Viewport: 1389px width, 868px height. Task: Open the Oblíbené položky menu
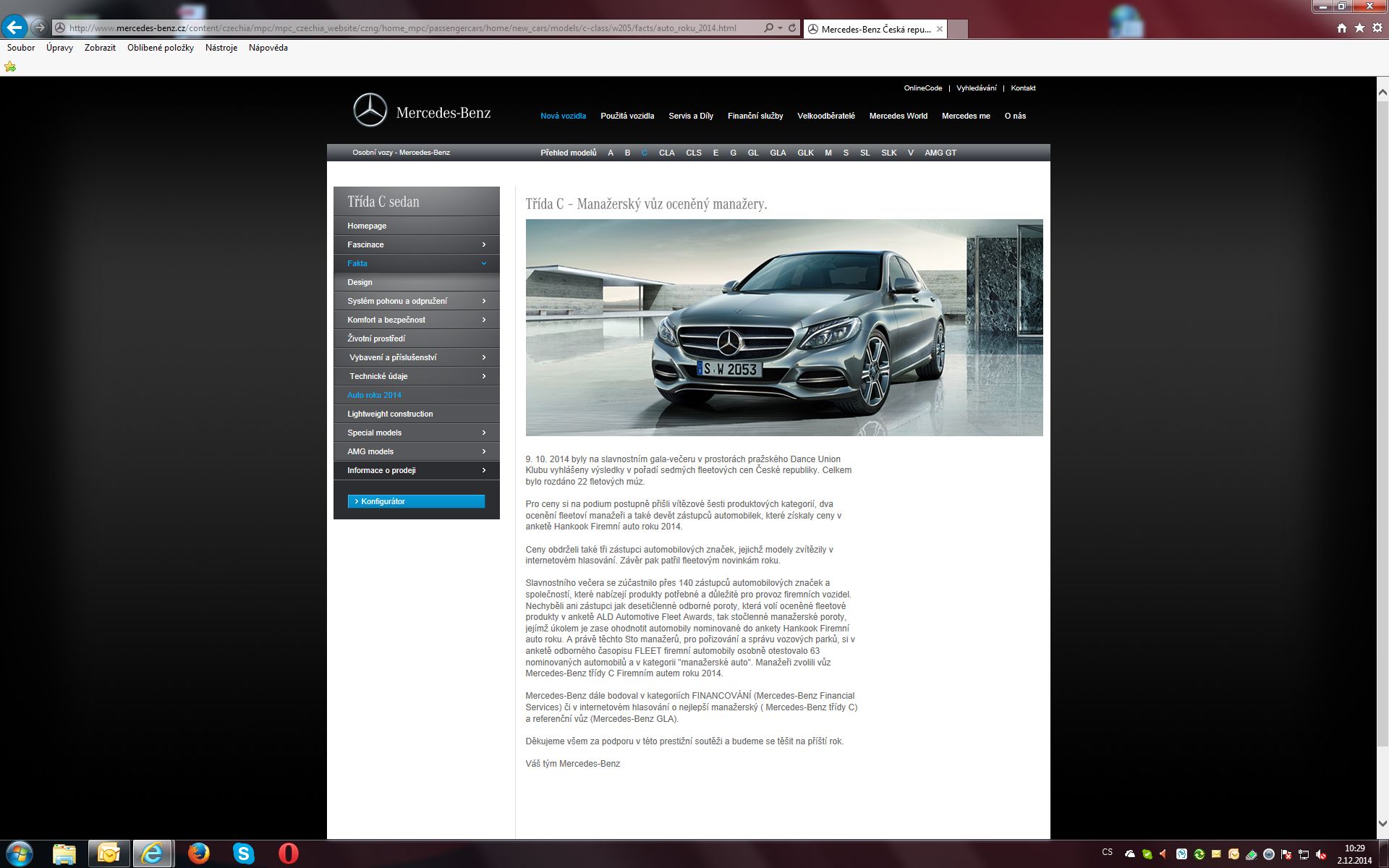[x=161, y=48]
